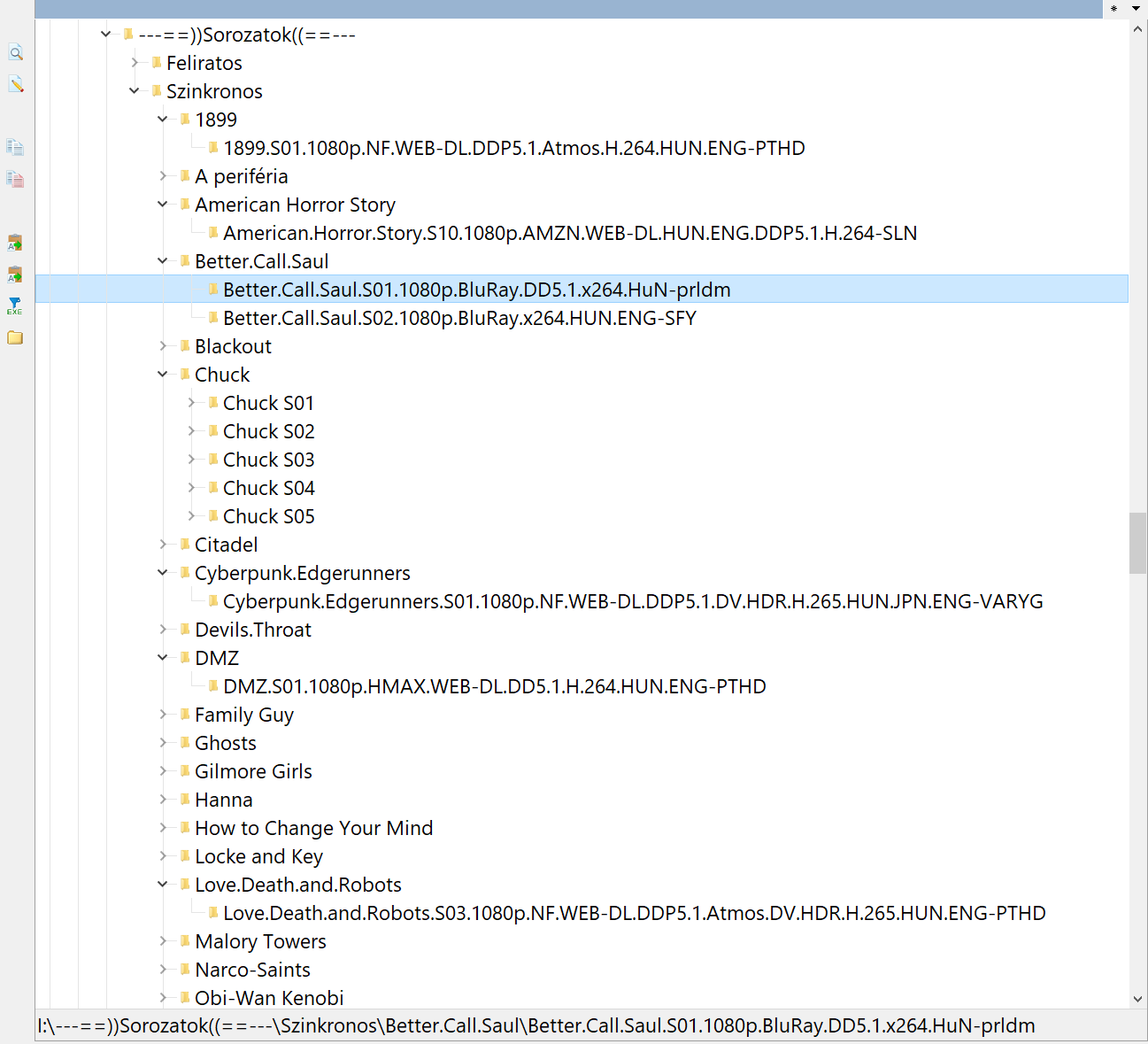Screen dimensions: 1148x1044
Task: Click the folder icon beside Malory Towers
Action: tap(185, 940)
